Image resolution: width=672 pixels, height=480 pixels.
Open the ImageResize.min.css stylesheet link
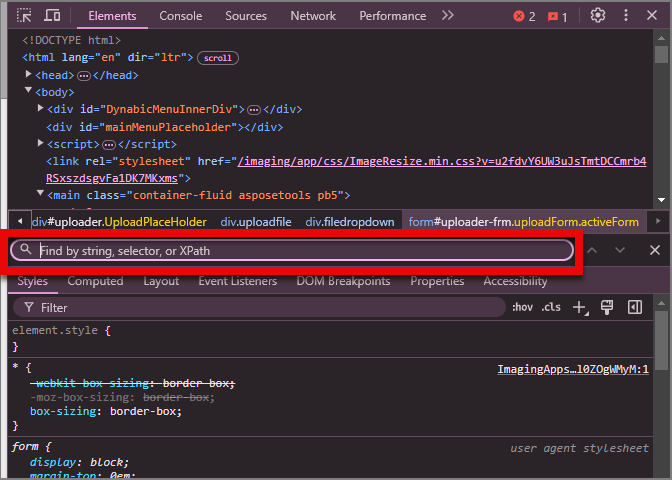[x=346, y=169]
